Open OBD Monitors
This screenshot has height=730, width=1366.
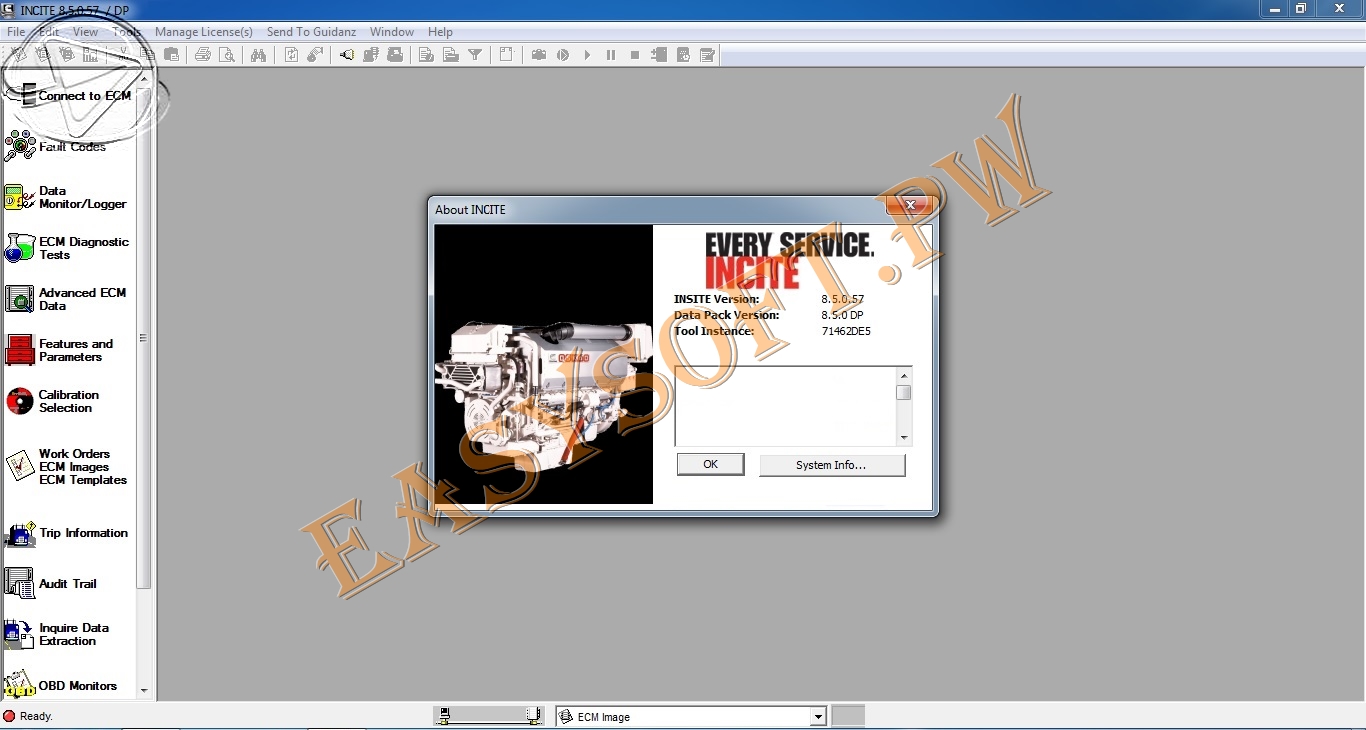point(62,685)
